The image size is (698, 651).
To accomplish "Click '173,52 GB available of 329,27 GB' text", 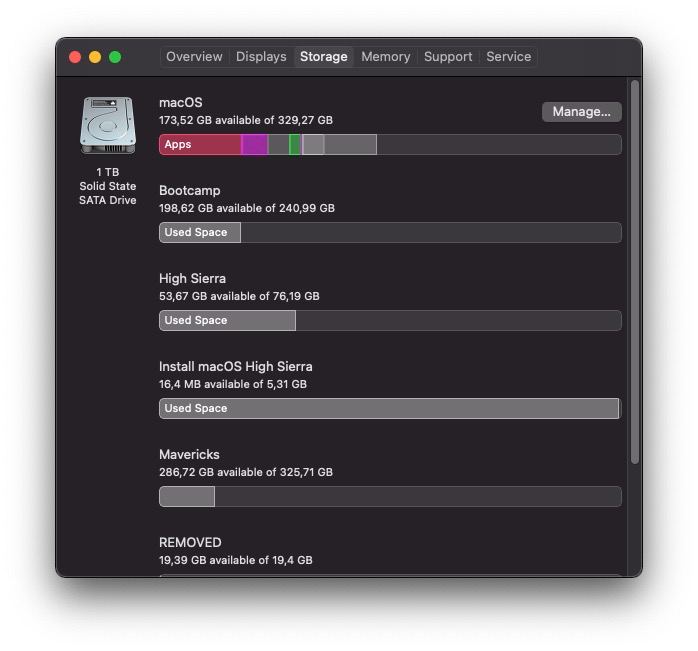I will (246, 120).
